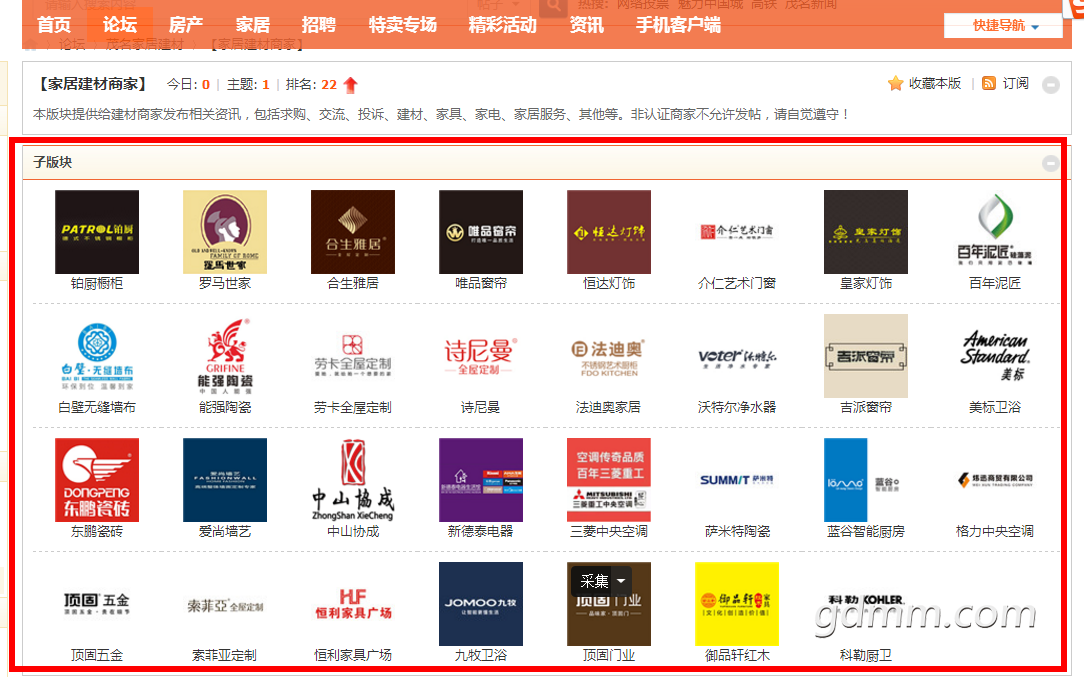Screen dimensions: 1084x677
Task: Open the 合生雅居 brand logo
Action: (x=353, y=232)
